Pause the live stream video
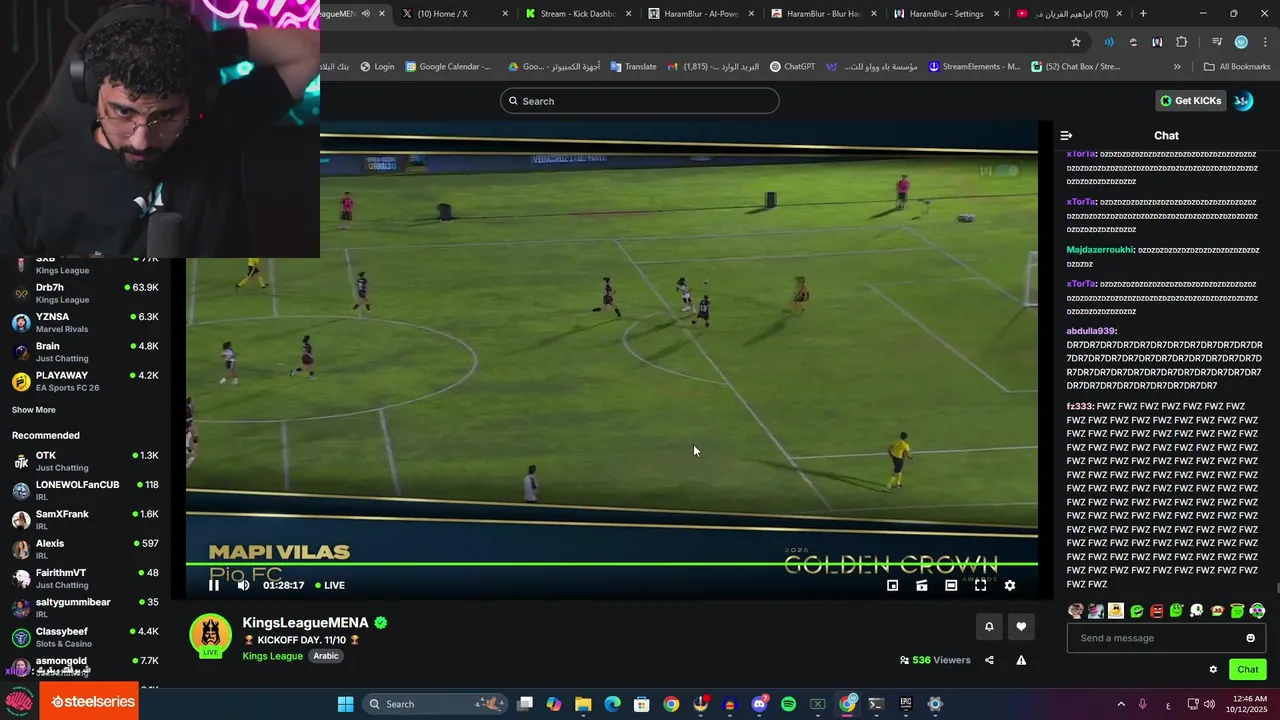Screen dimensions: 1280x720 click(x=214, y=585)
